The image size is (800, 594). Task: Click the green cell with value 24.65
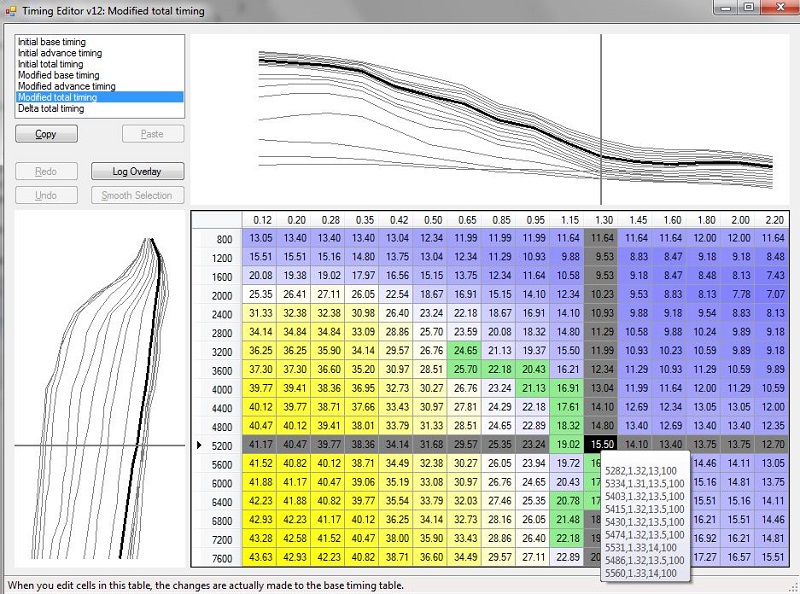tap(465, 350)
